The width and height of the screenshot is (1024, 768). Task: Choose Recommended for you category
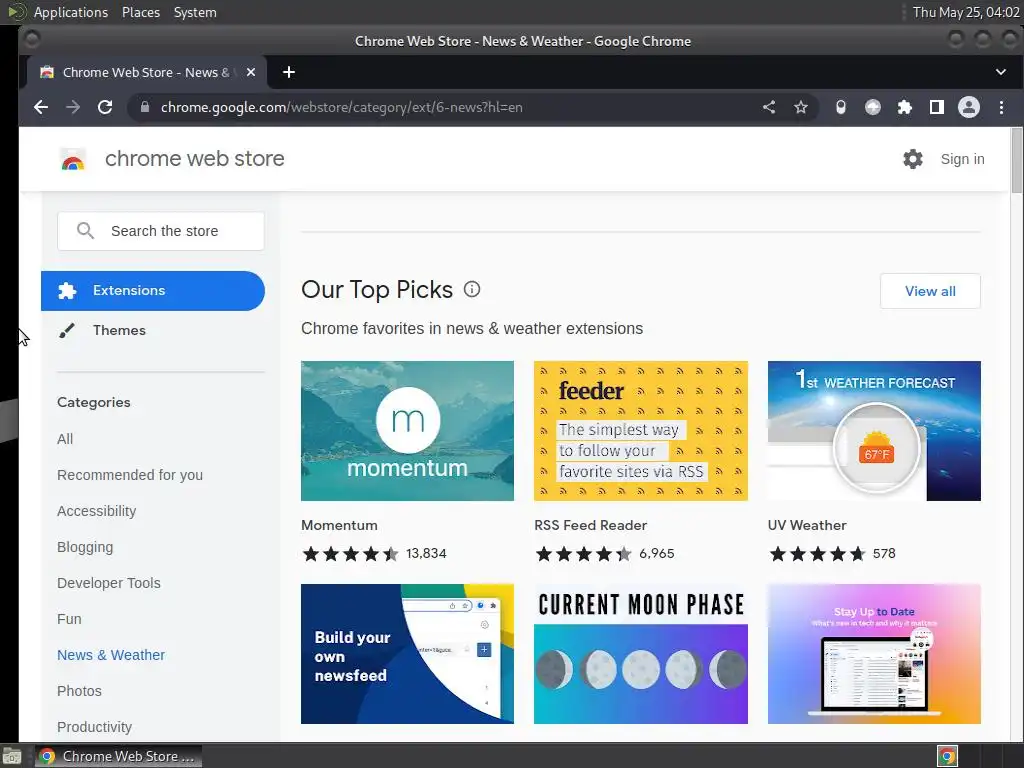coord(130,475)
